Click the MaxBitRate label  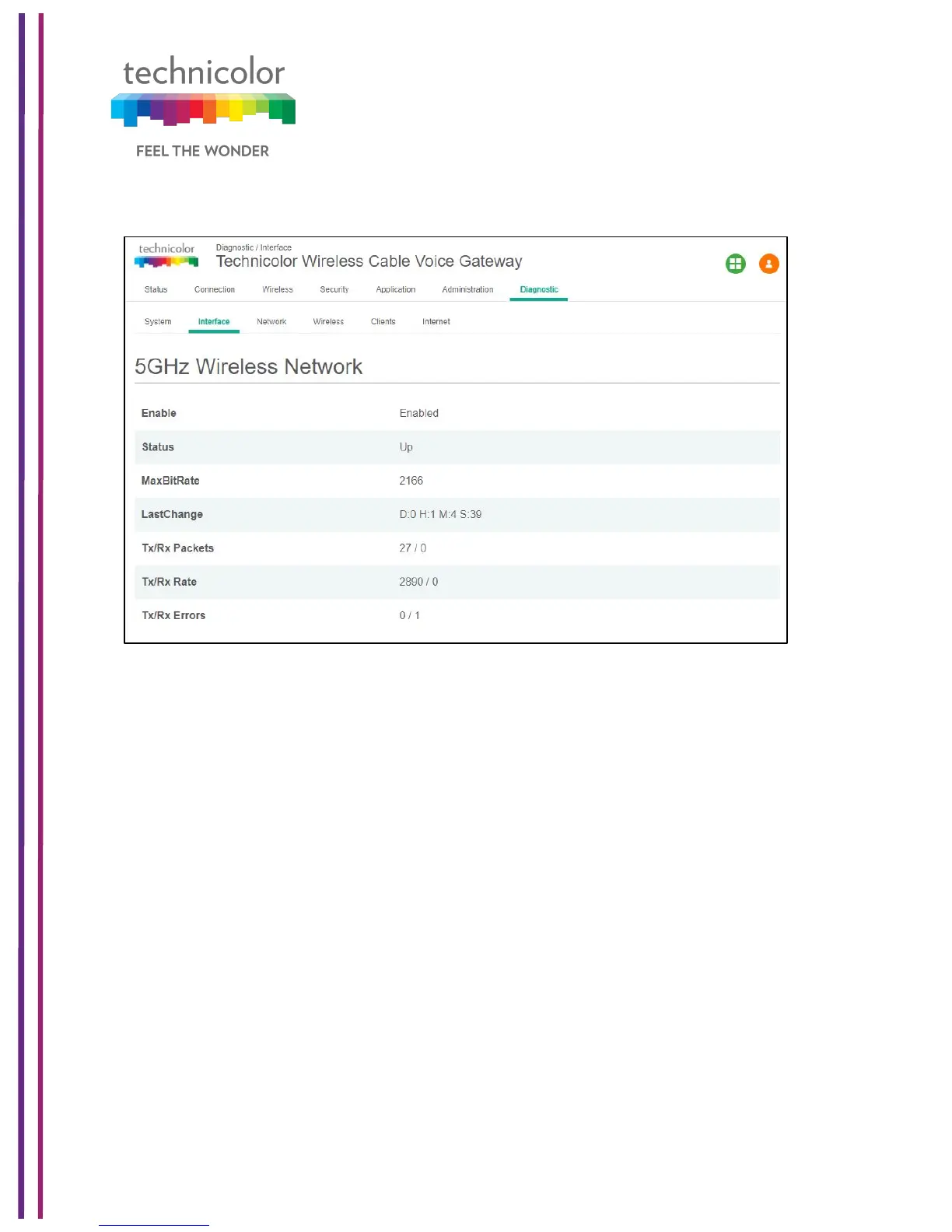[170, 481]
